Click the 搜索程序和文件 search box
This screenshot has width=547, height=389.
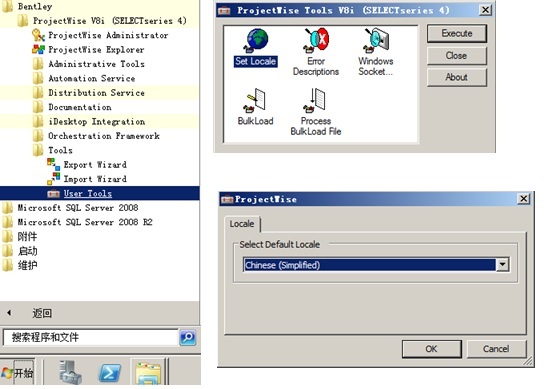pyautogui.click(x=90, y=337)
